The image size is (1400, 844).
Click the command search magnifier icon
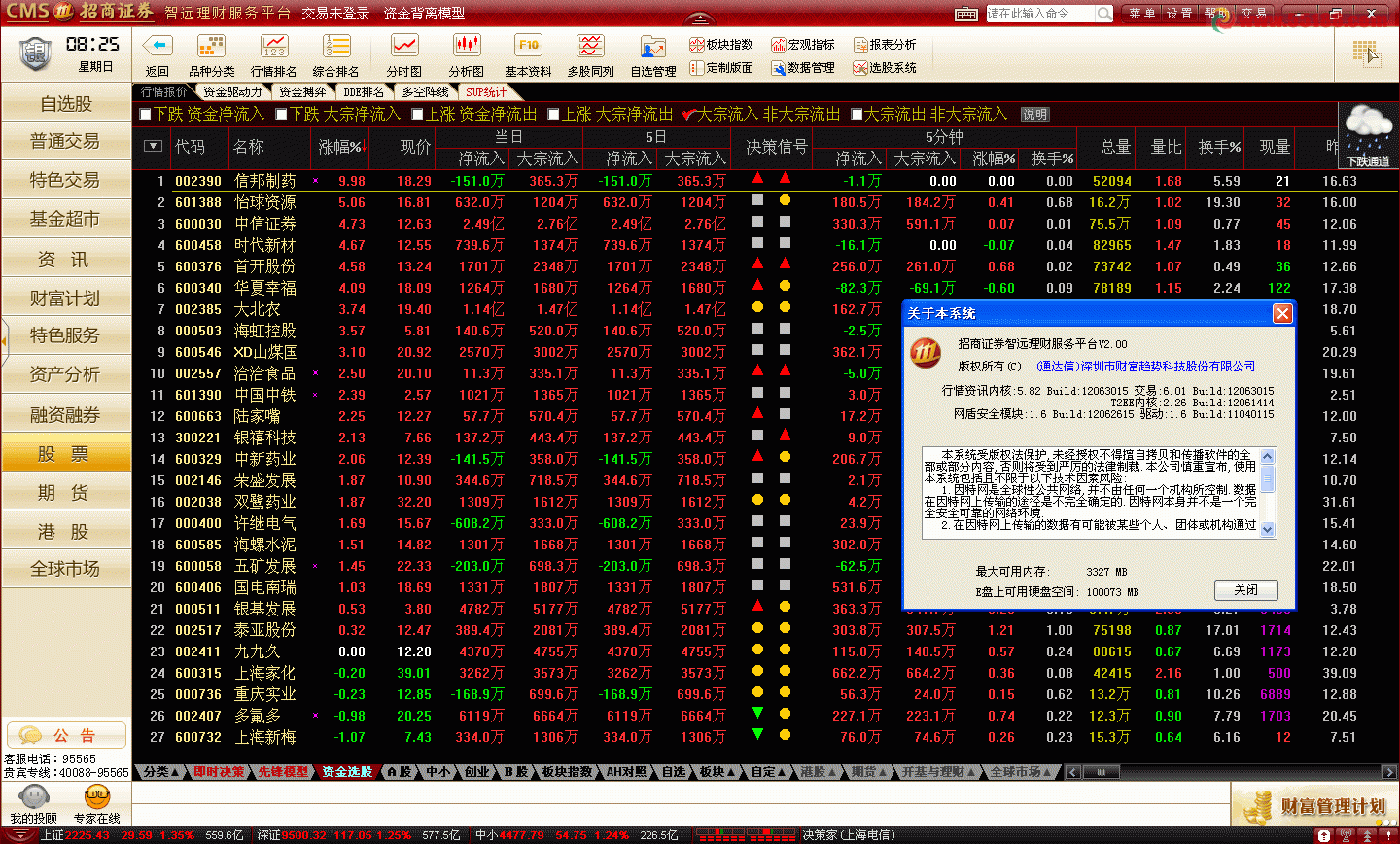[1104, 14]
